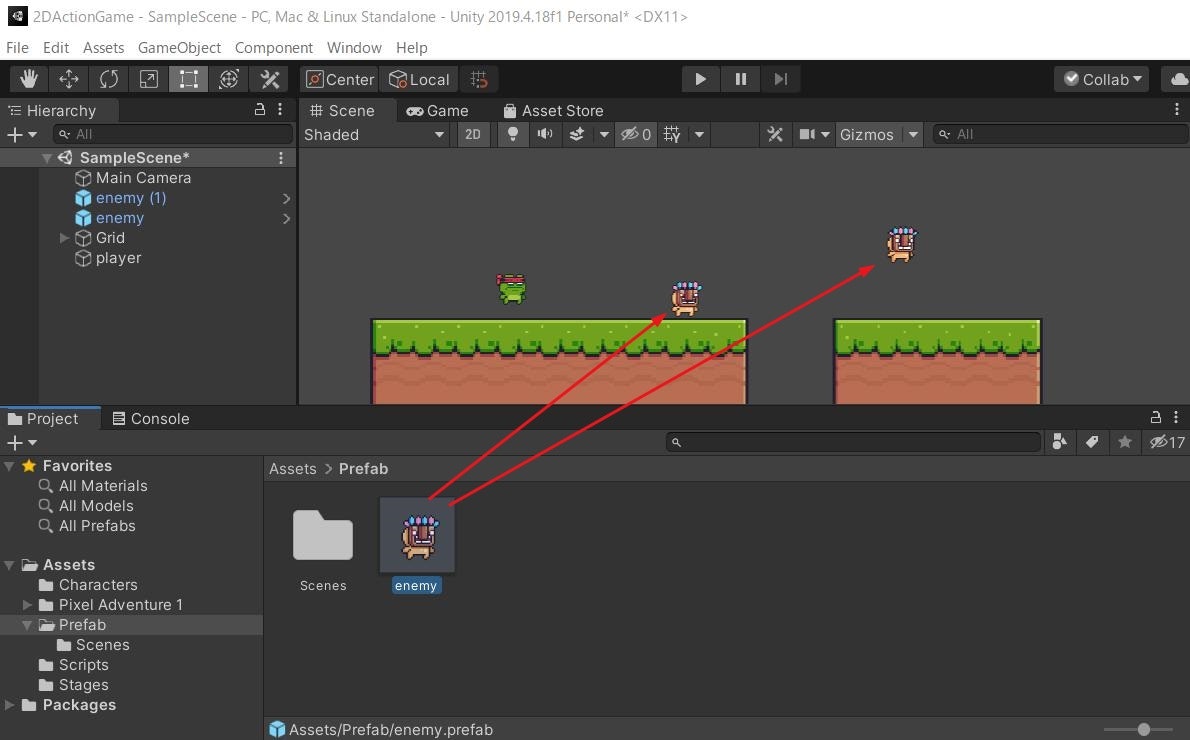This screenshot has width=1190, height=740.
Task: Select the Rect tool
Action: 188,79
